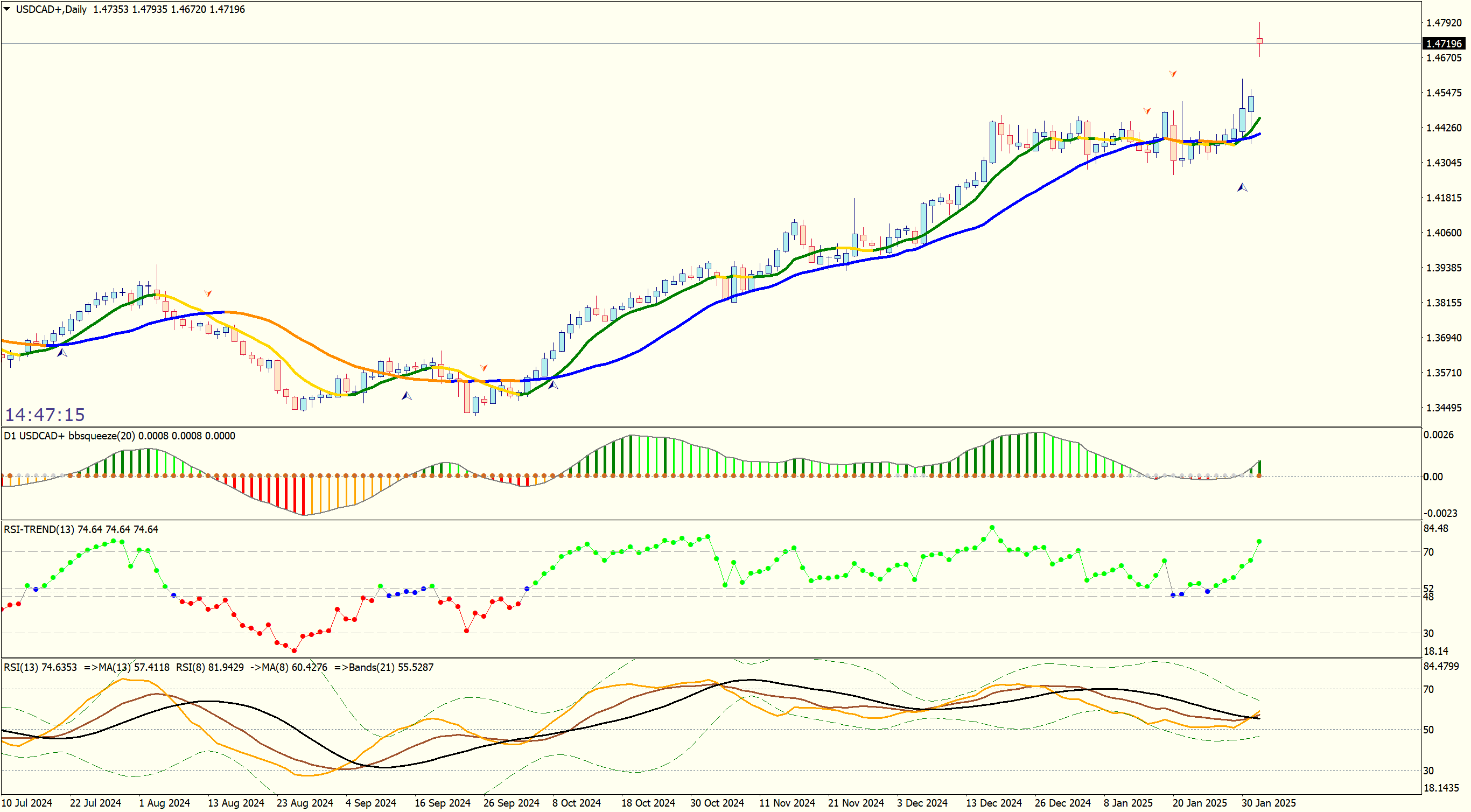This screenshot has height=812, width=1471.
Task: Select the highest red down arrow near 20 Jan 2025
Action: pyautogui.click(x=1172, y=74)
